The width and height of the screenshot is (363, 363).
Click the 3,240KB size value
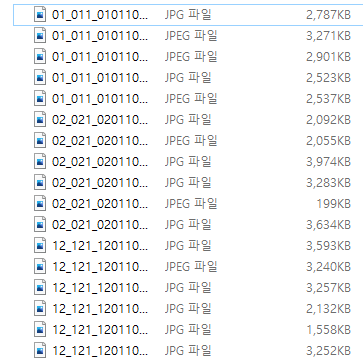click(x=328, y=267)
